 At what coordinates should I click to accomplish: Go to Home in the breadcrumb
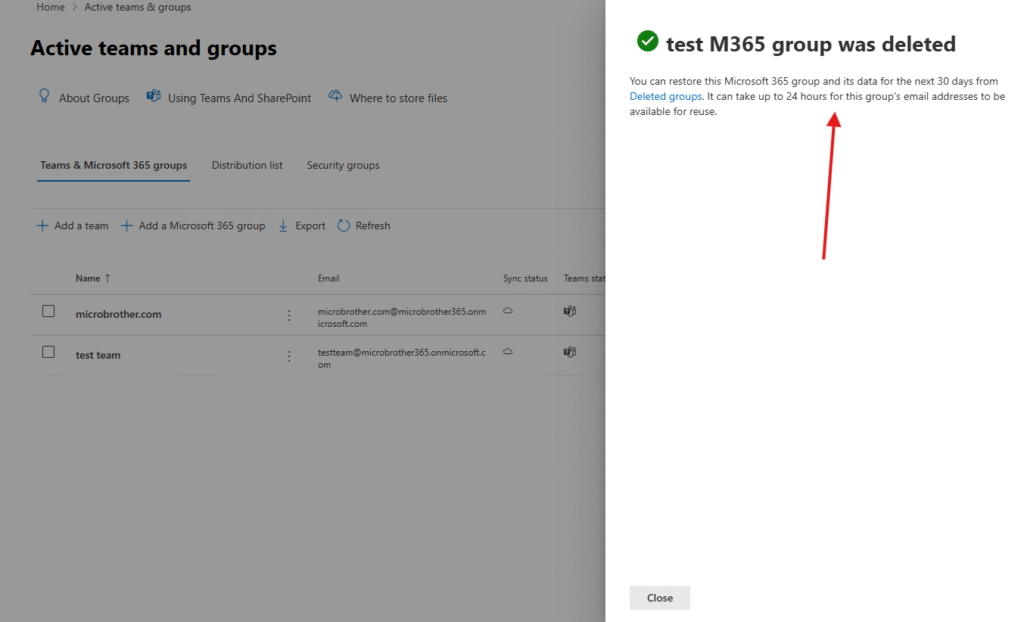pos(50,7)
